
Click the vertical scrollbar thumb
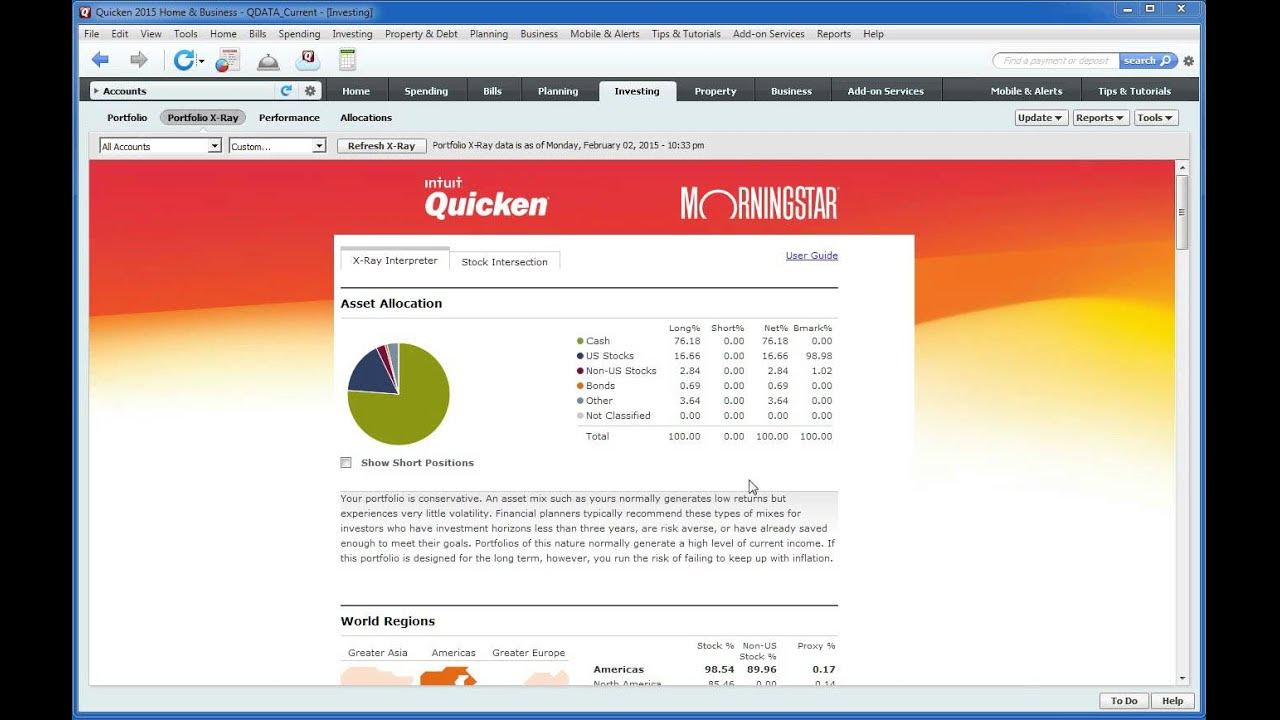(1182, 212)
